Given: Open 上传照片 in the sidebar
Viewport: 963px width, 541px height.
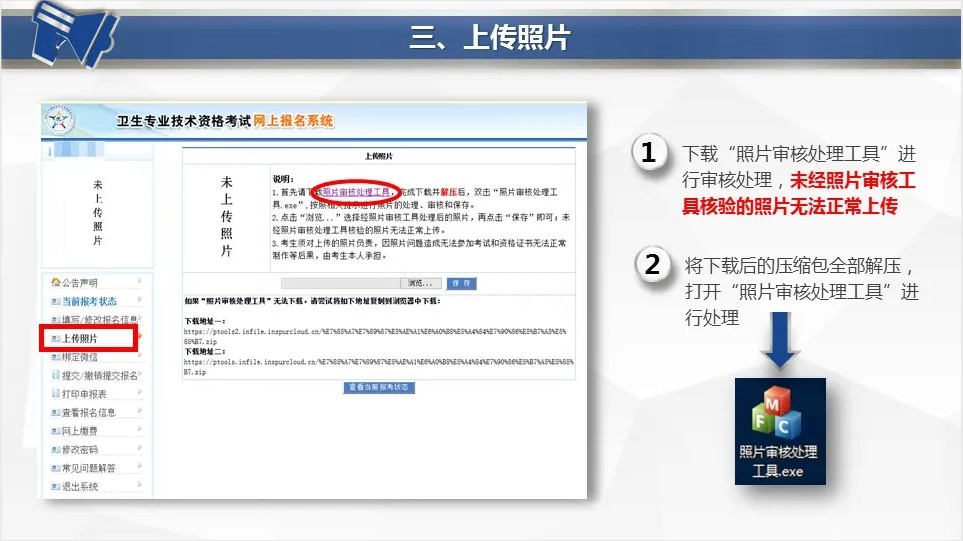Looking at the screenshot, I should tap(86, 339).
